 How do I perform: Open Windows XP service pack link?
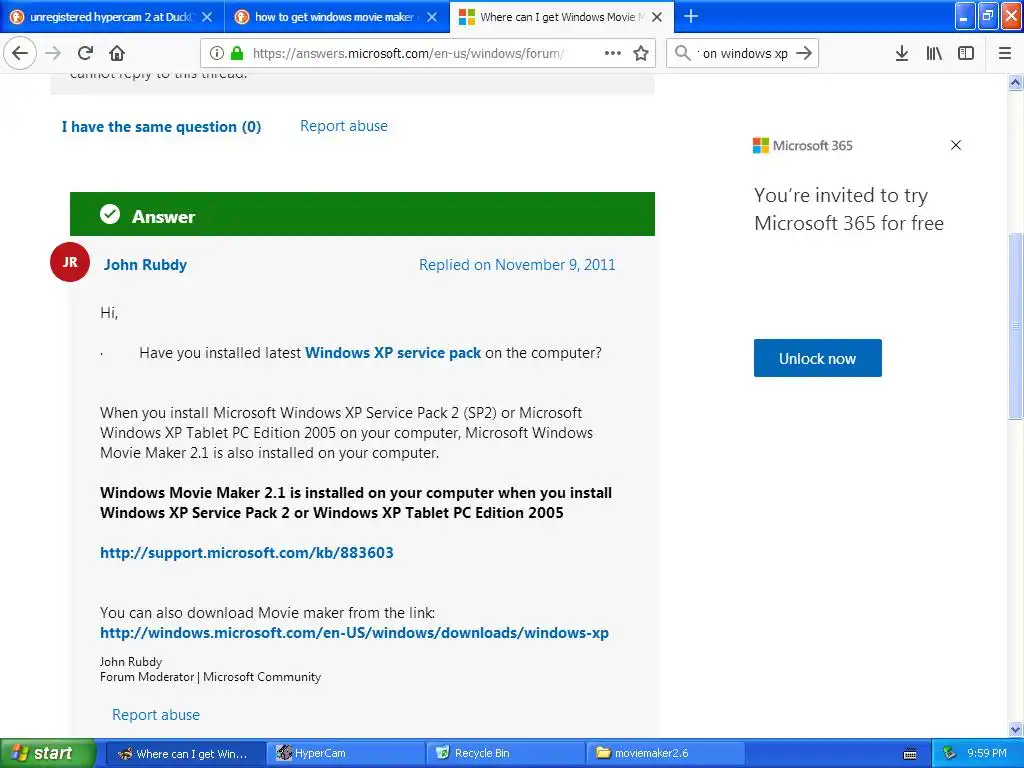point(393,353)
